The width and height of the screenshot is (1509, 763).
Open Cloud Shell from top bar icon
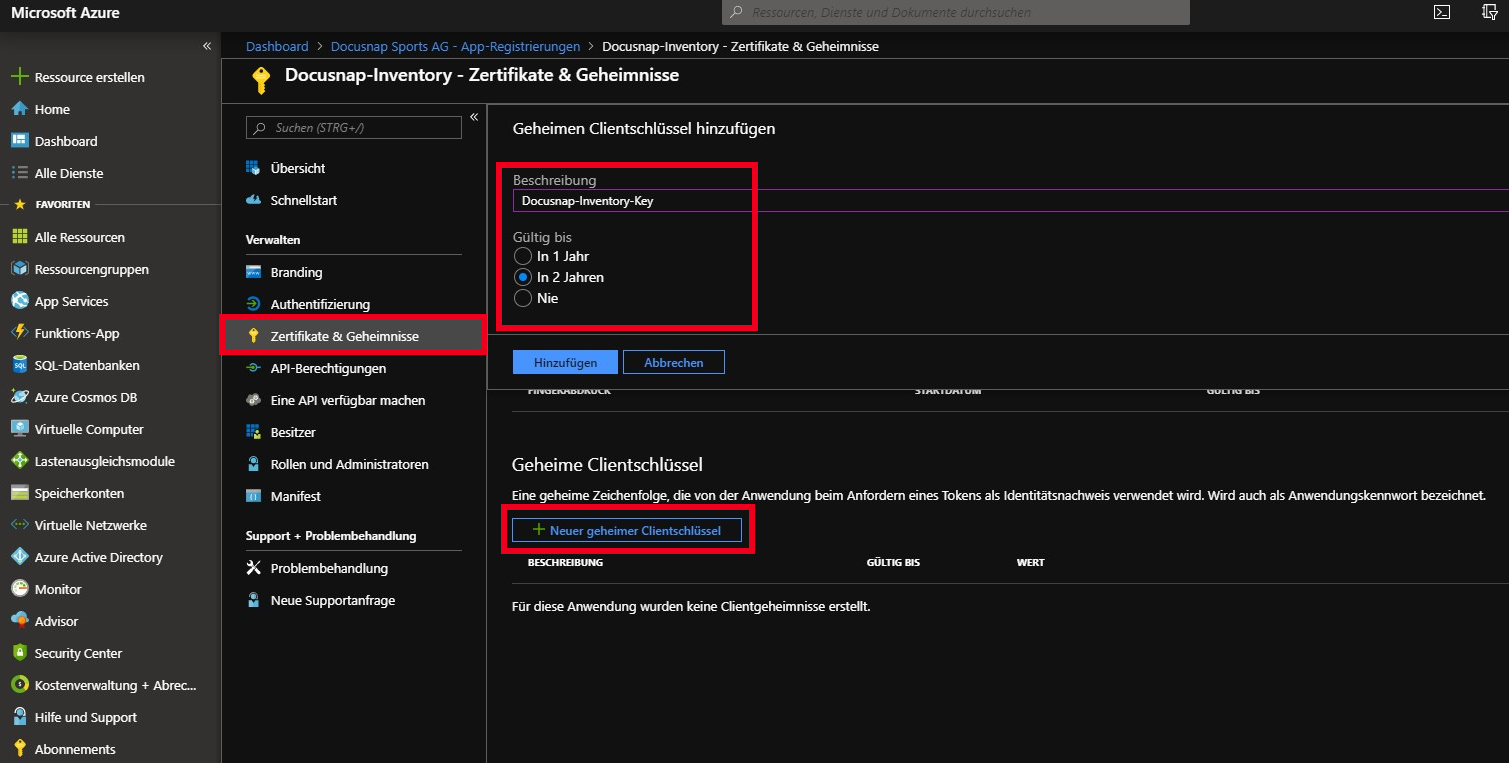pyautogui.click(x=1442, y=12)
